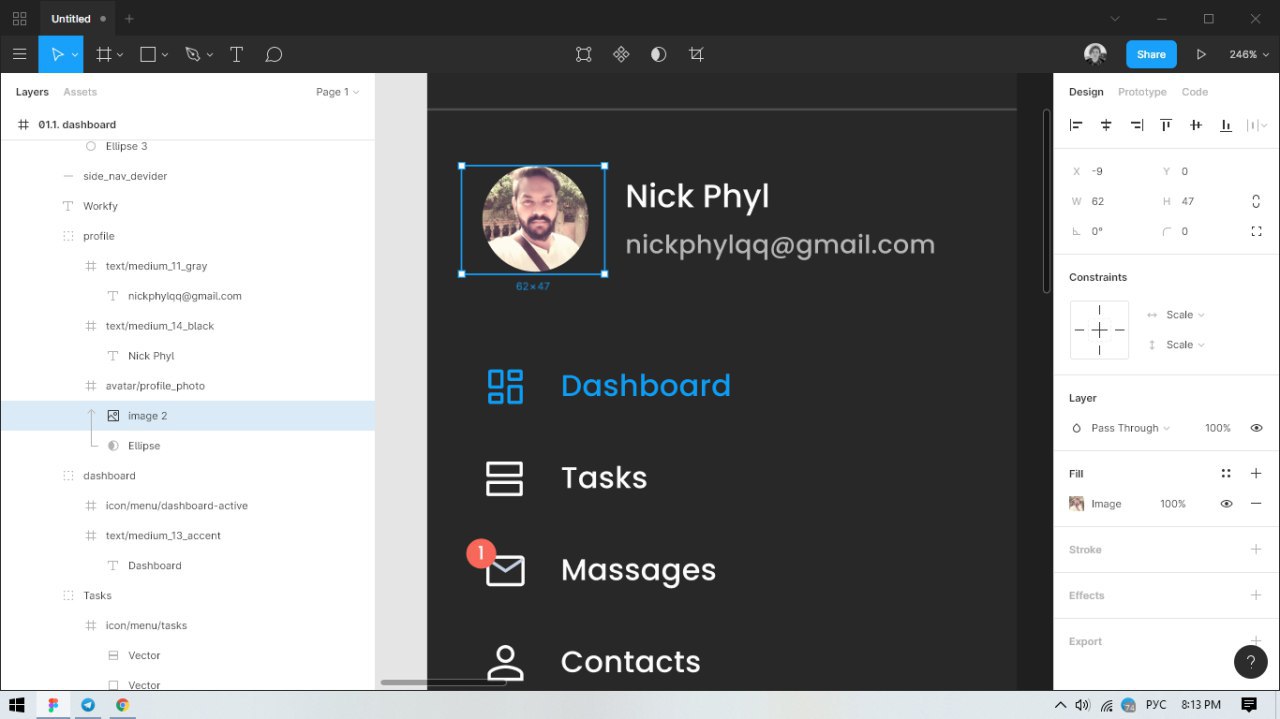Select the Move tool
The height and width of the screenshot is (719, 1280).
[x=57, y=55]
